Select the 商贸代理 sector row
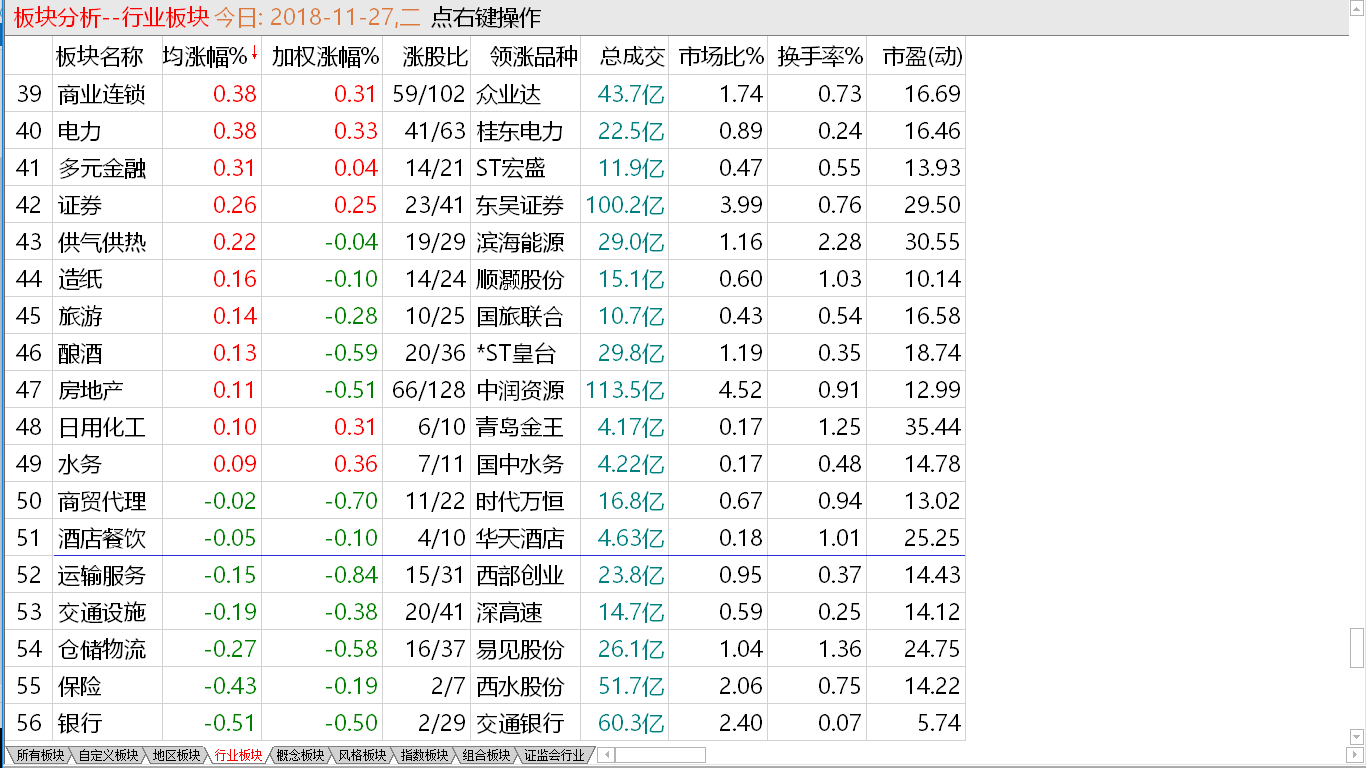 (484, 501)
